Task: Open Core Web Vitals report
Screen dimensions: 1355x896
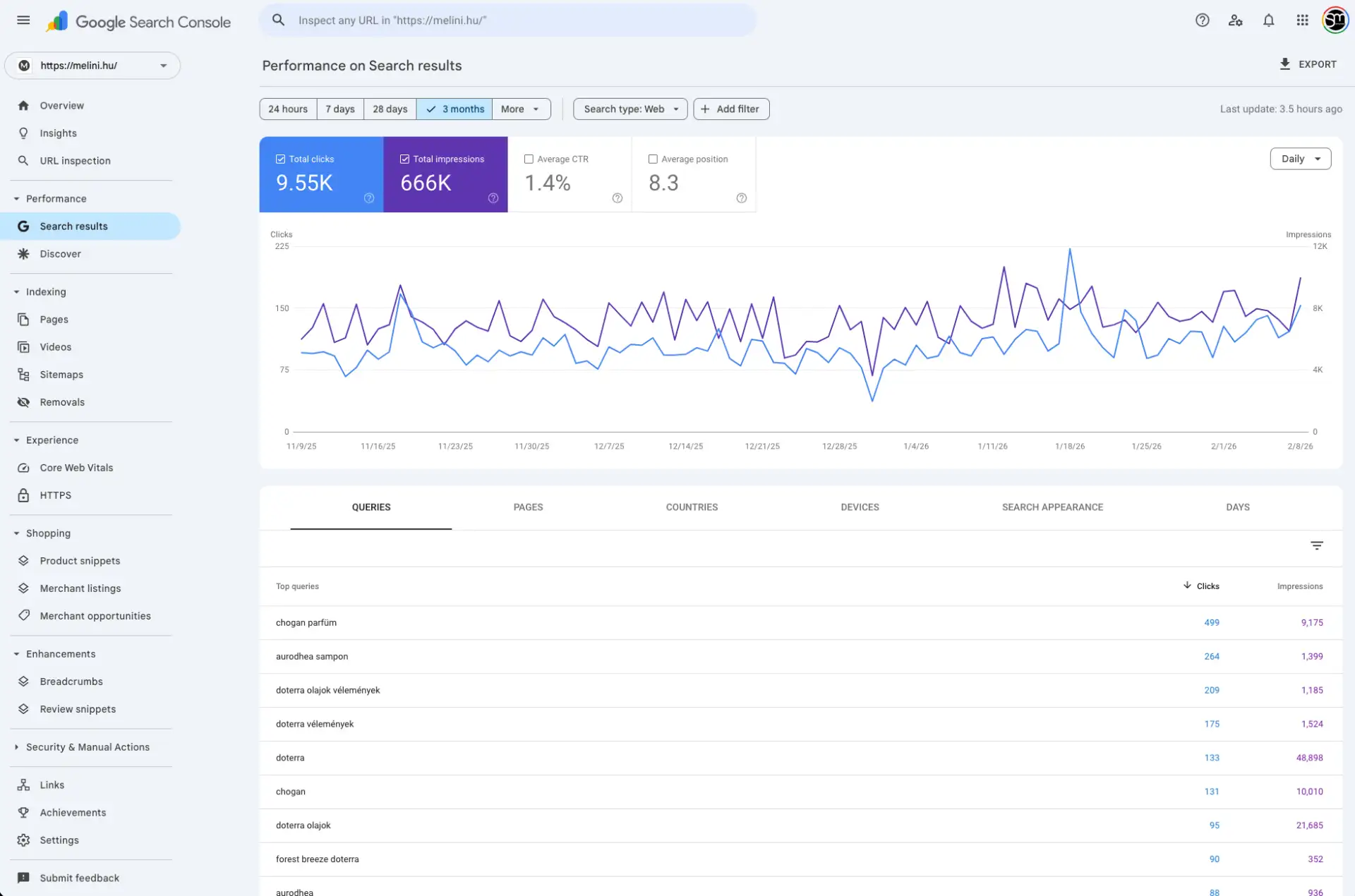Action: click(x=76, y=468)
